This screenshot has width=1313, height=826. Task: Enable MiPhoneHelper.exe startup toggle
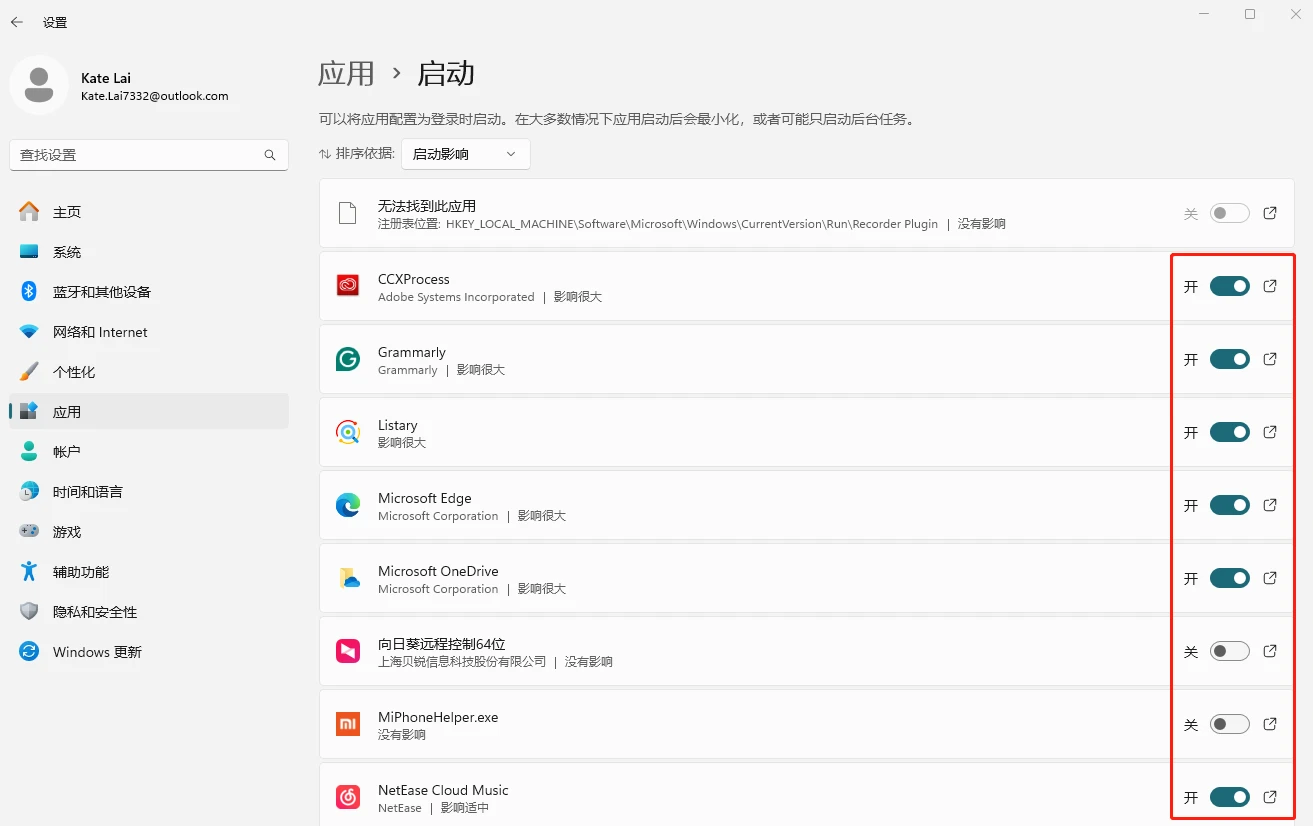tap(1229, 724)
